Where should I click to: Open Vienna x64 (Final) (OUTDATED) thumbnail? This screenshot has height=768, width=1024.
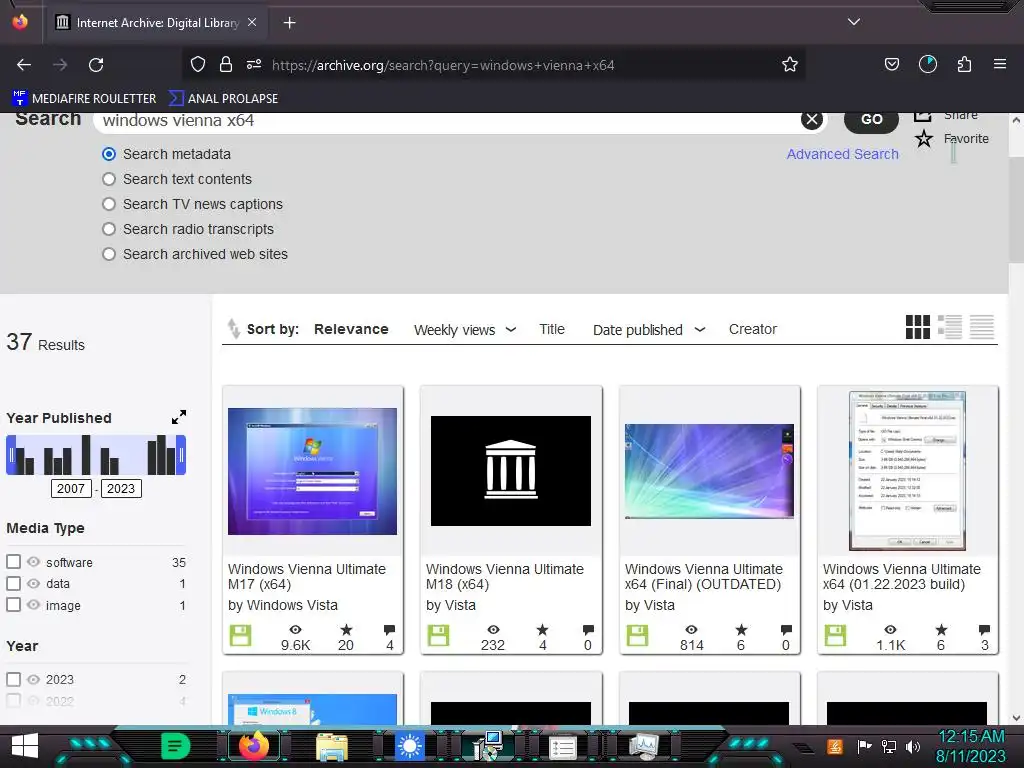(x=709, y=471)
